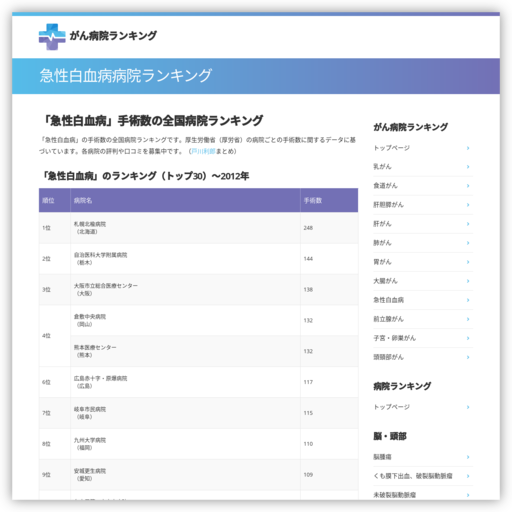This screenshot has width=512, height=512.
Task: Click the surgery count 115
Action: 308,413
